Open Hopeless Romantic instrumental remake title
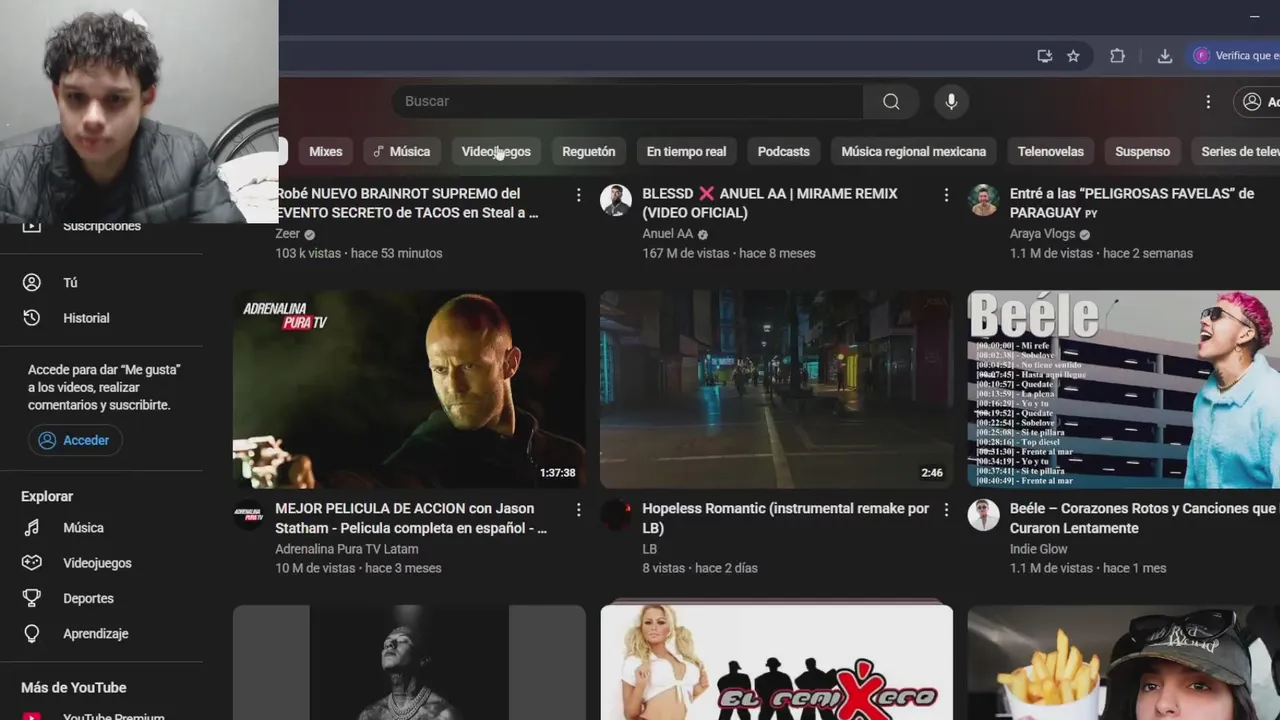1280x720 pixels. [785, 518]
